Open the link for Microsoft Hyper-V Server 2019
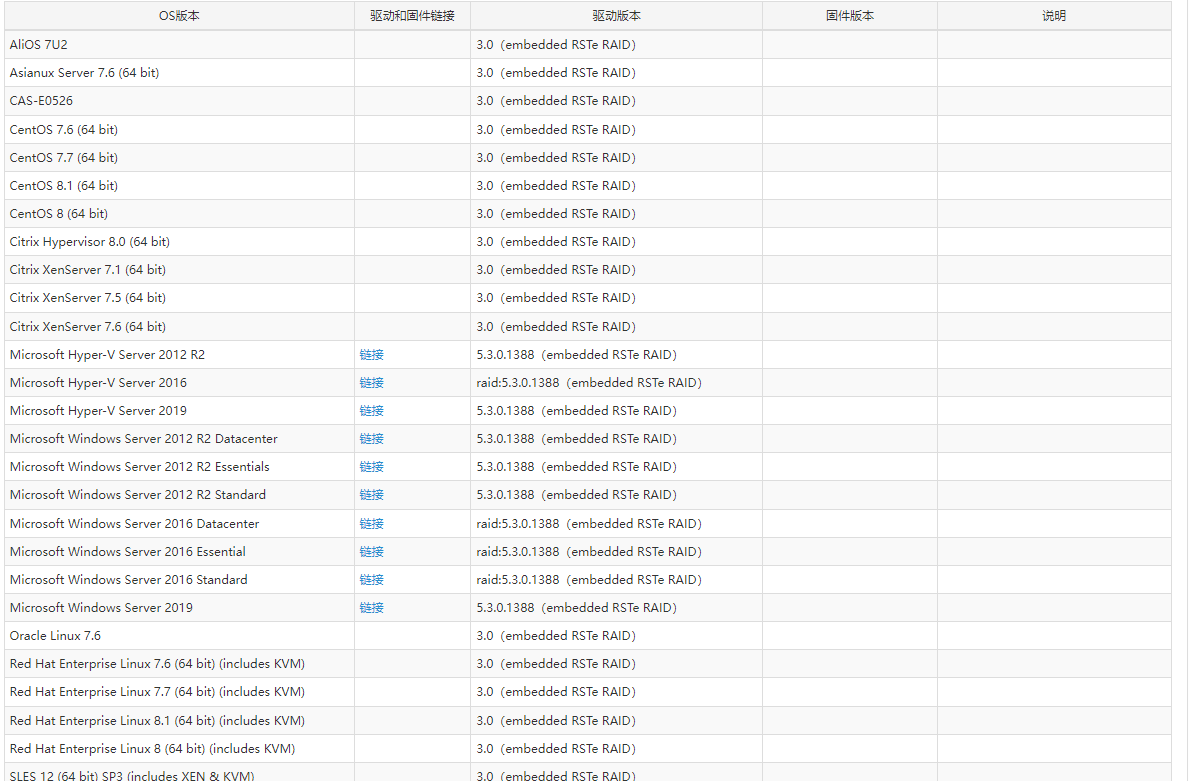The width and height of the screenshot is (1203, 781). coord(371,411)
